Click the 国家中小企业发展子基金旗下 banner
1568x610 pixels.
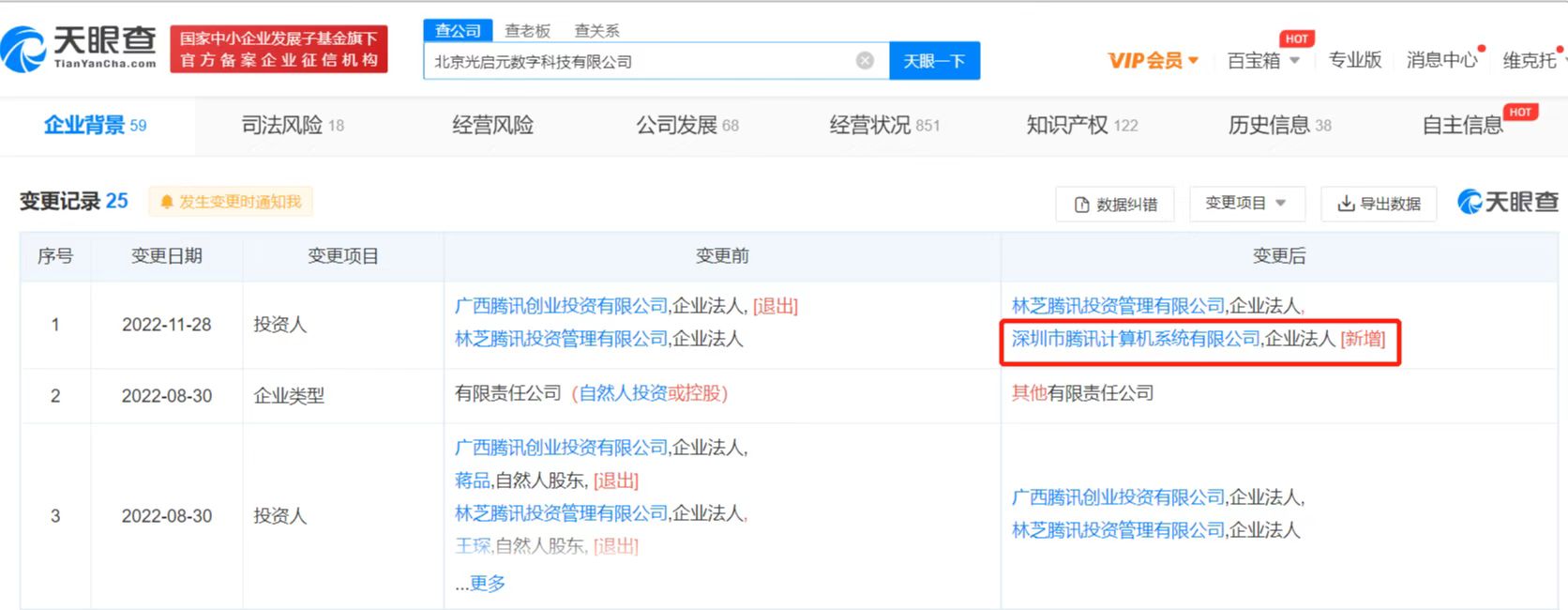(x=279, y=49)
